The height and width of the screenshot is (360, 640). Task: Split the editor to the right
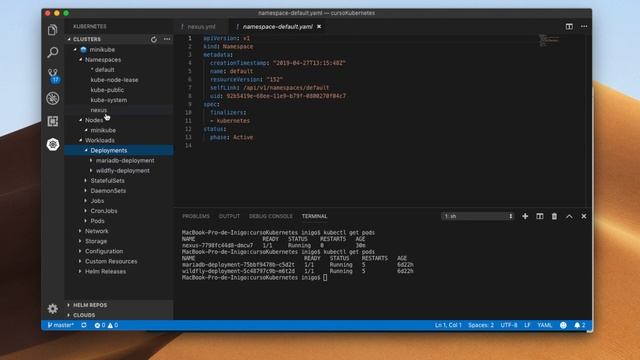[x=569, y=27]
